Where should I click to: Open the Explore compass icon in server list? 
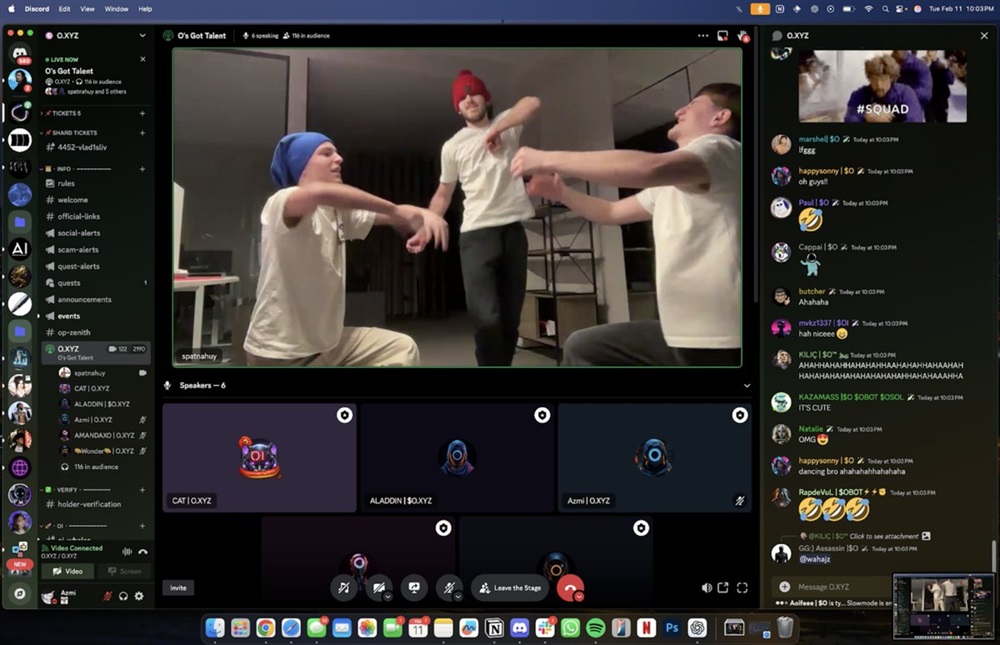[x=20, y=594]
